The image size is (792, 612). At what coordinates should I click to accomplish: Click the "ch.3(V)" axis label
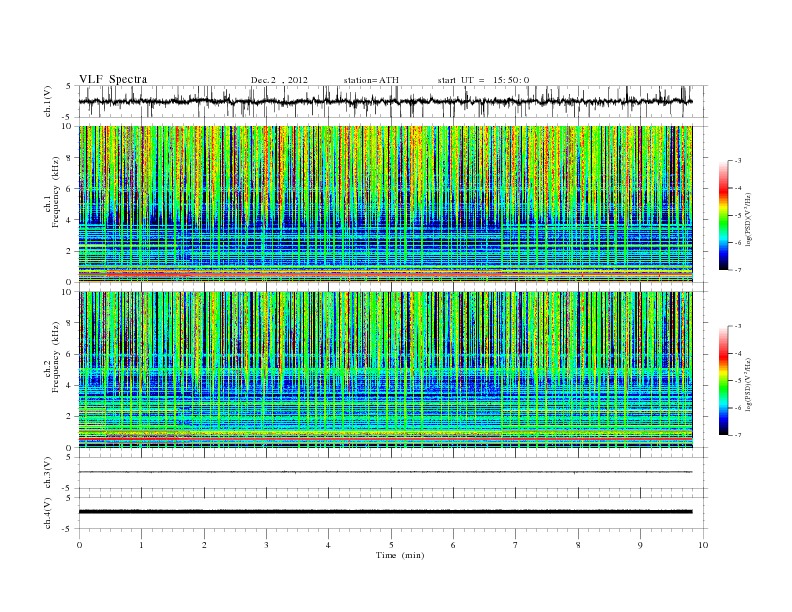(x=48, y=473)
